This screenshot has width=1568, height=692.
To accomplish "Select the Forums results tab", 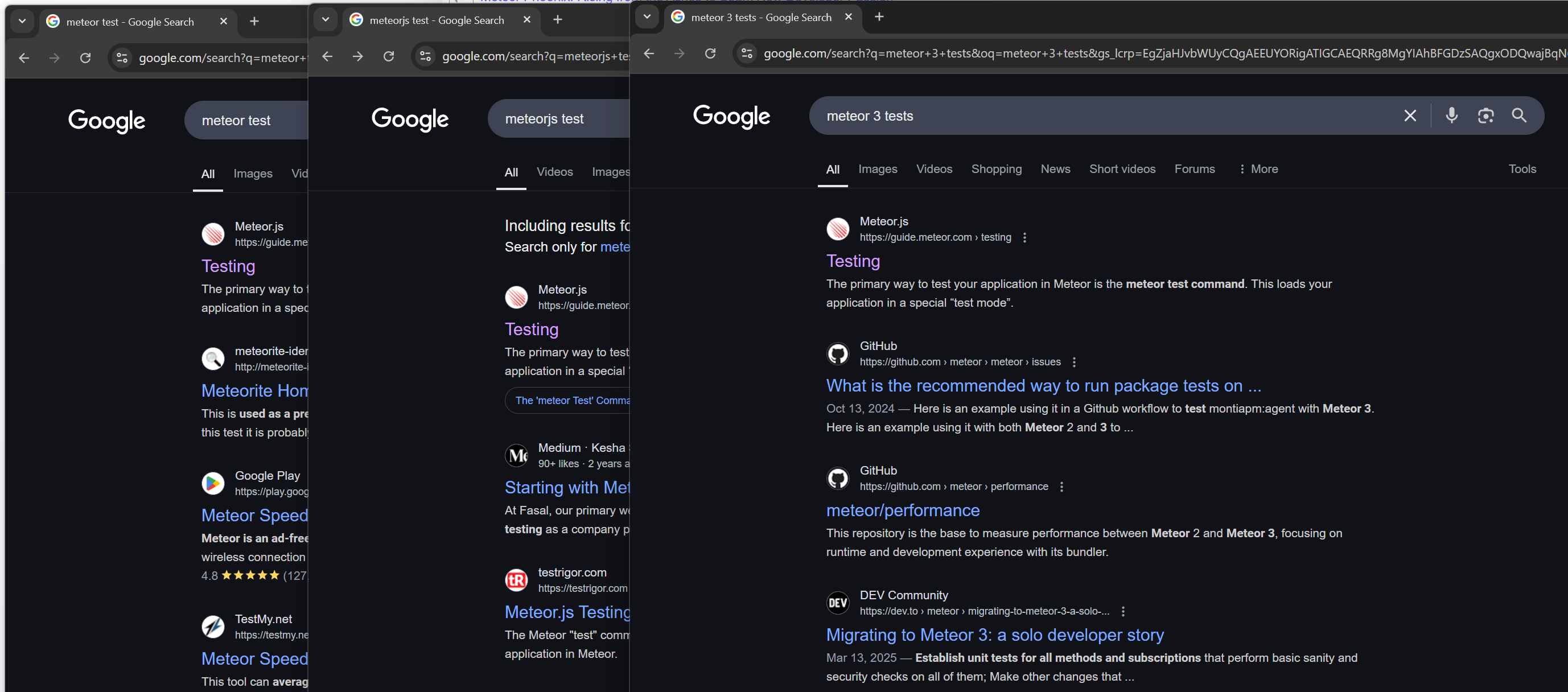I will 1194,169.
